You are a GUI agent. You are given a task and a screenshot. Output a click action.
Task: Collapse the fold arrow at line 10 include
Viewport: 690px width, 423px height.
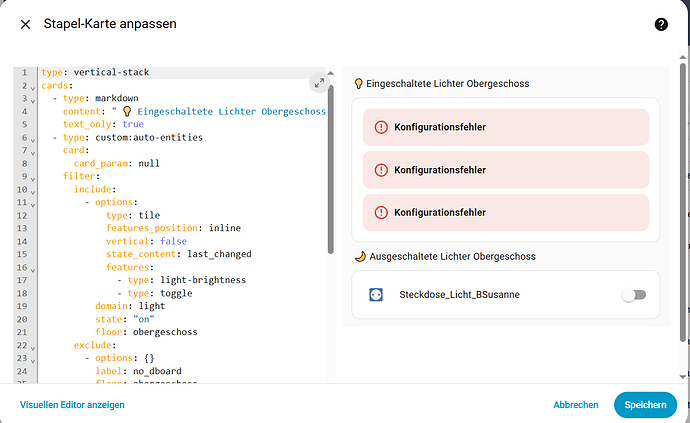click(33, 191)
